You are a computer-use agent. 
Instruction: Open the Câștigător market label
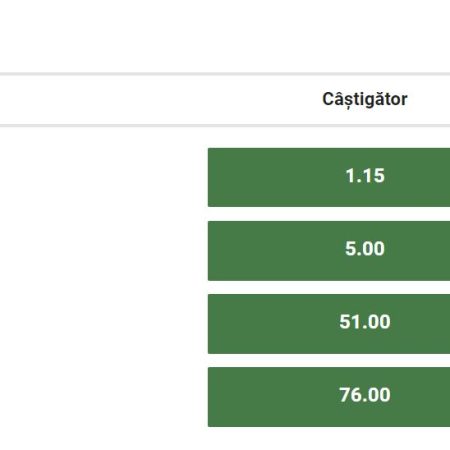[365, 99]
